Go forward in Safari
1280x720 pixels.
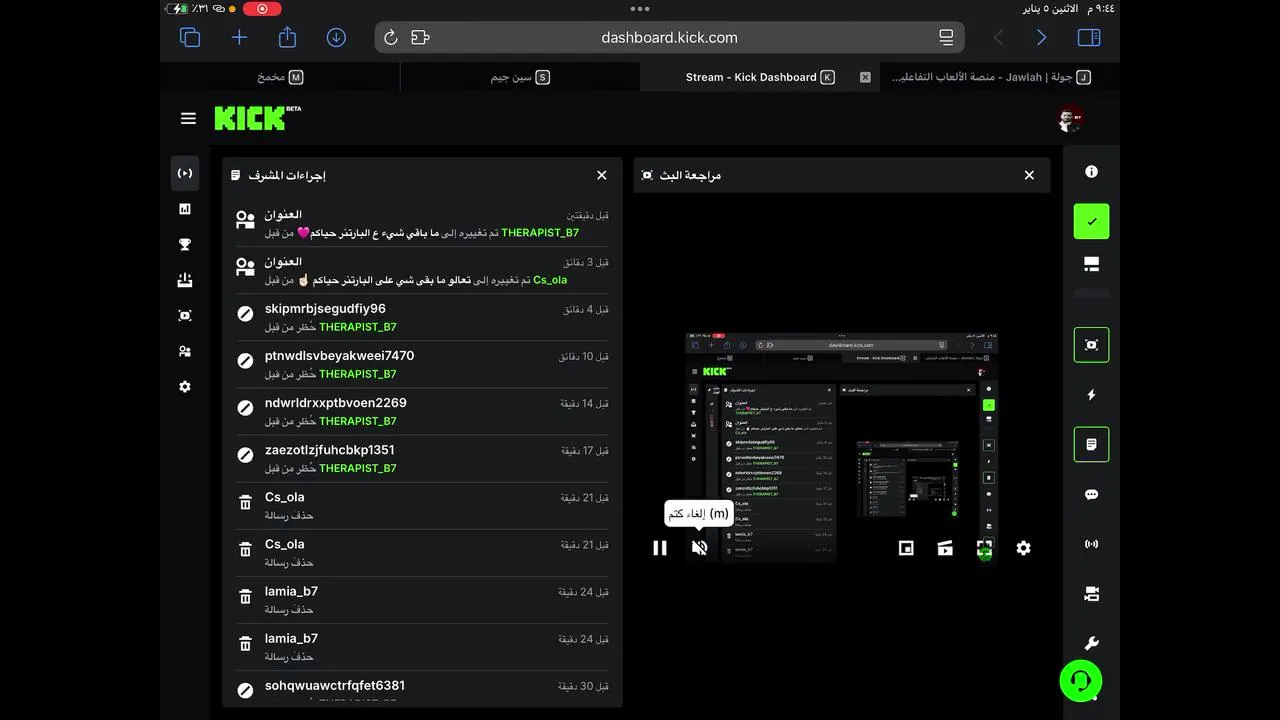pos(1041,37)
